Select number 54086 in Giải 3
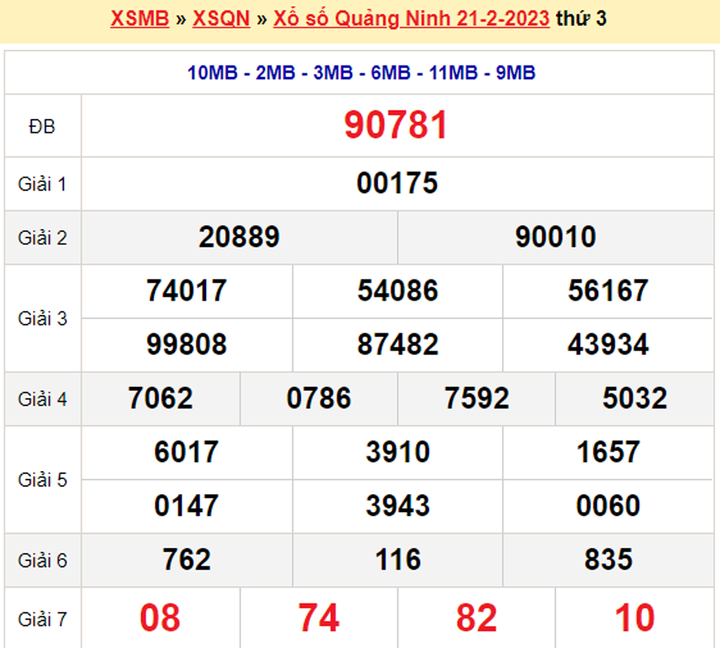The height and width of the screenshot is (648, 720). click(398, 291)
